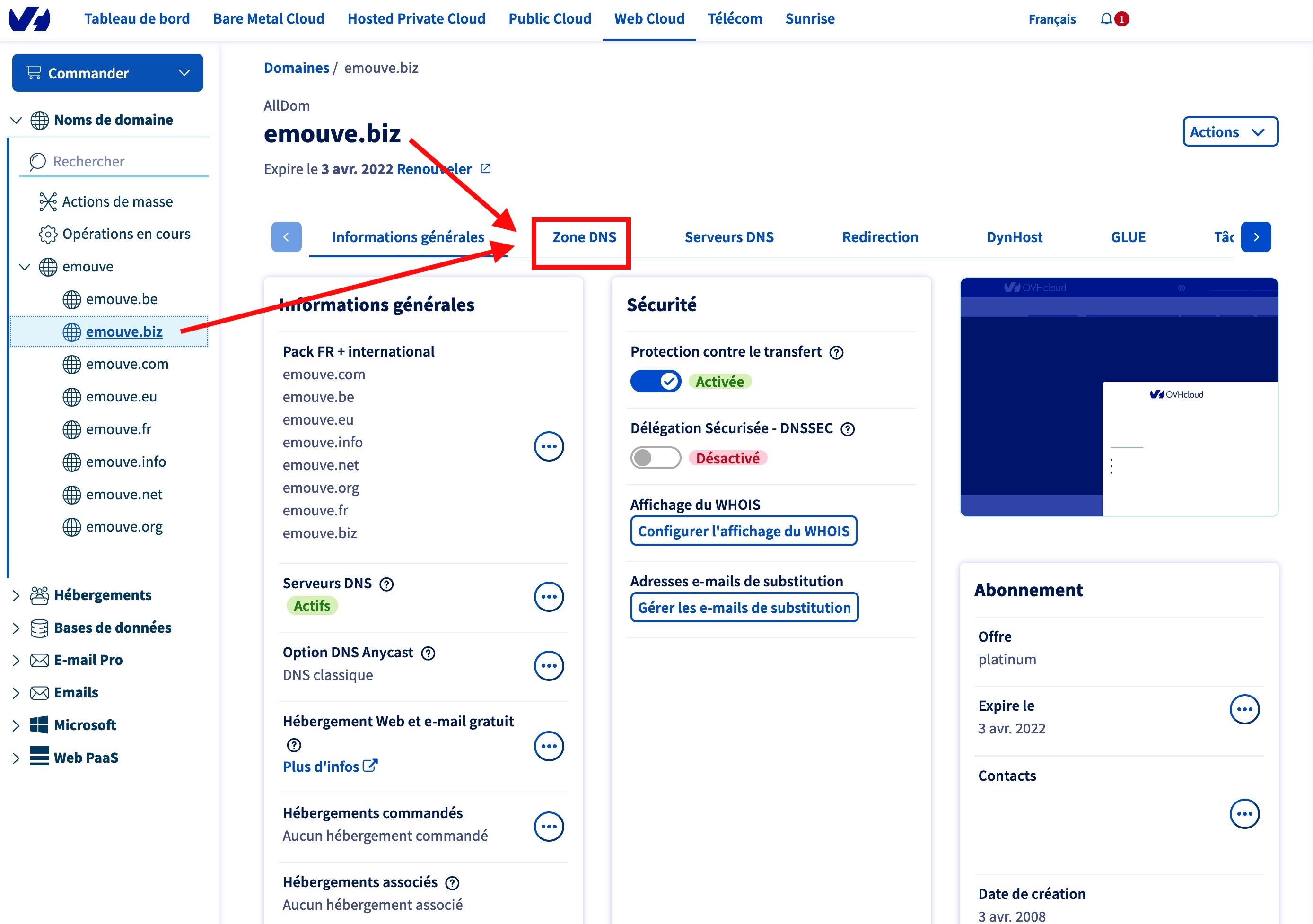Viewport: 1313px width, 924px height.
Task: Expand Hébergements section
Action: tap(16, 596)
